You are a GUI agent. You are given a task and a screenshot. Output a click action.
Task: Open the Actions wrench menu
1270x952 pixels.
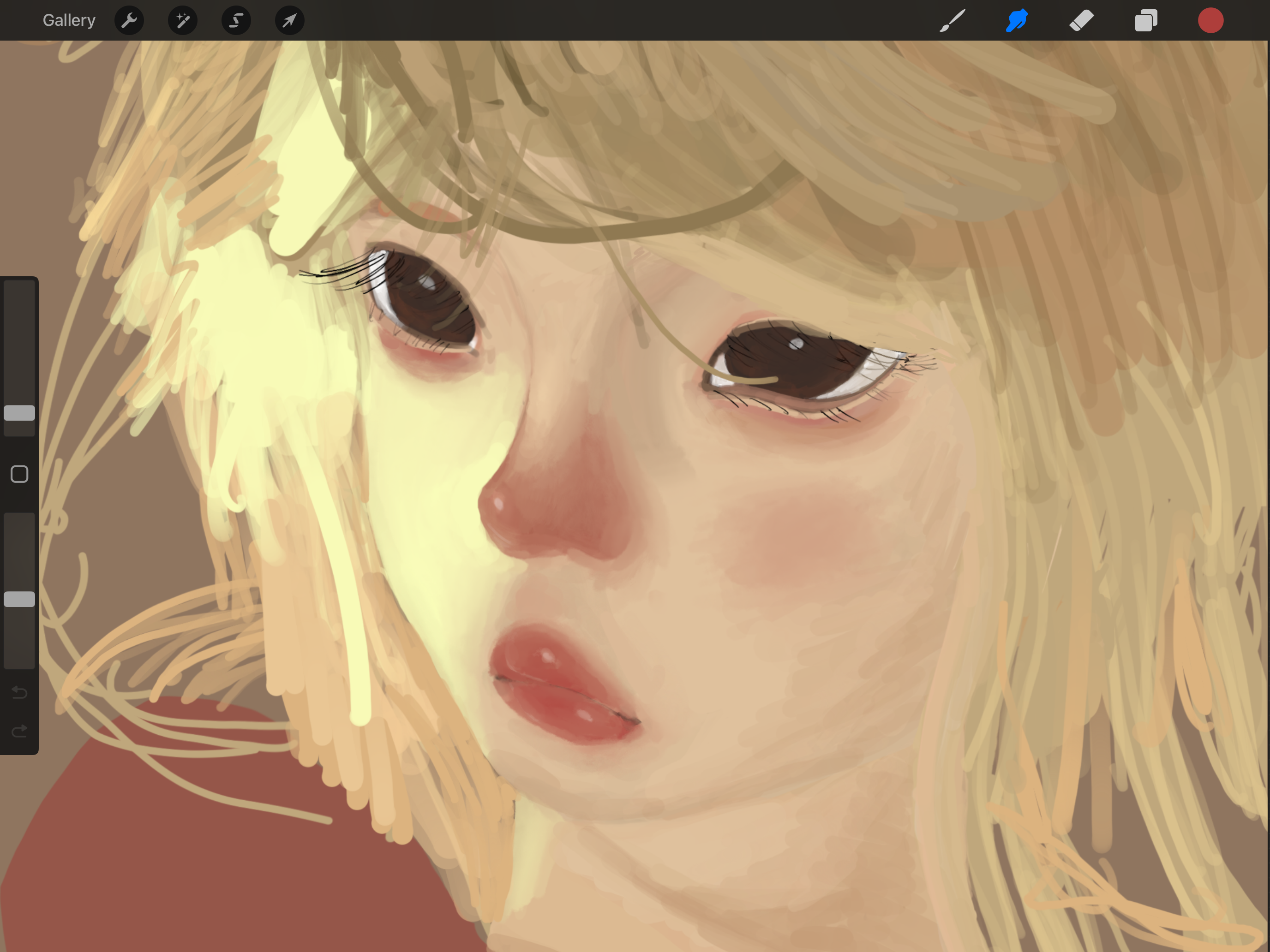click(129, 21)
